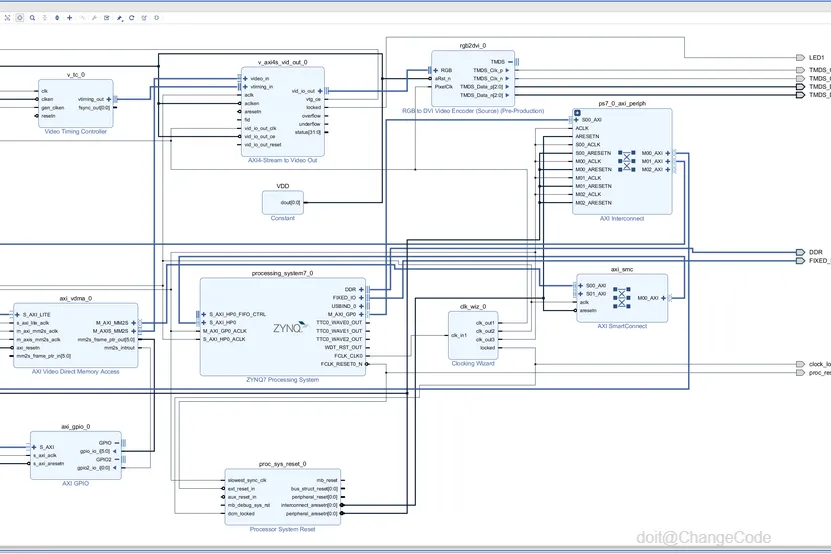Click the PixelClk pin on rgb2dvi_0
831x554 pixels.
(444, 86)
